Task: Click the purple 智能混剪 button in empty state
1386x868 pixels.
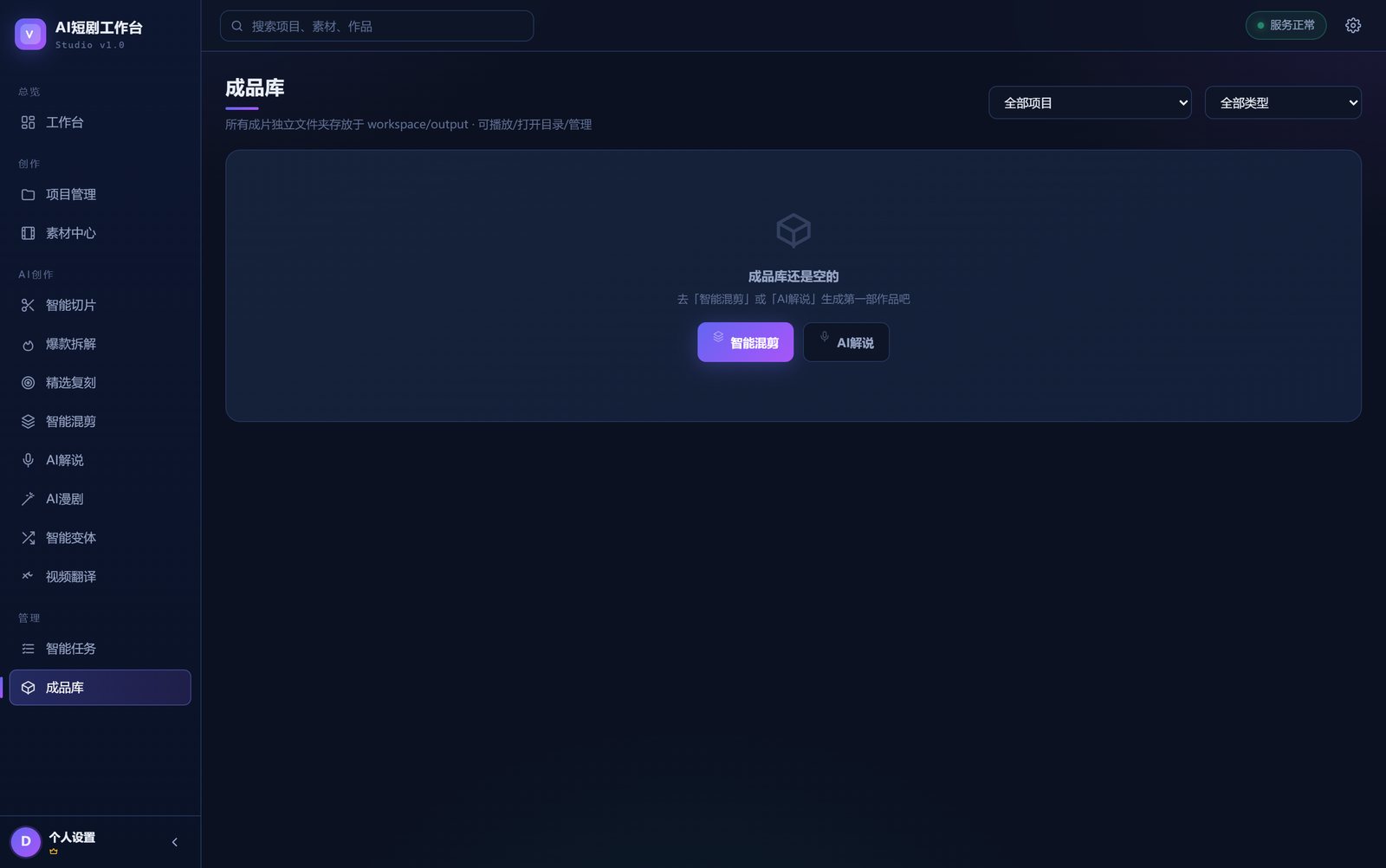Action: click(745, 342)
